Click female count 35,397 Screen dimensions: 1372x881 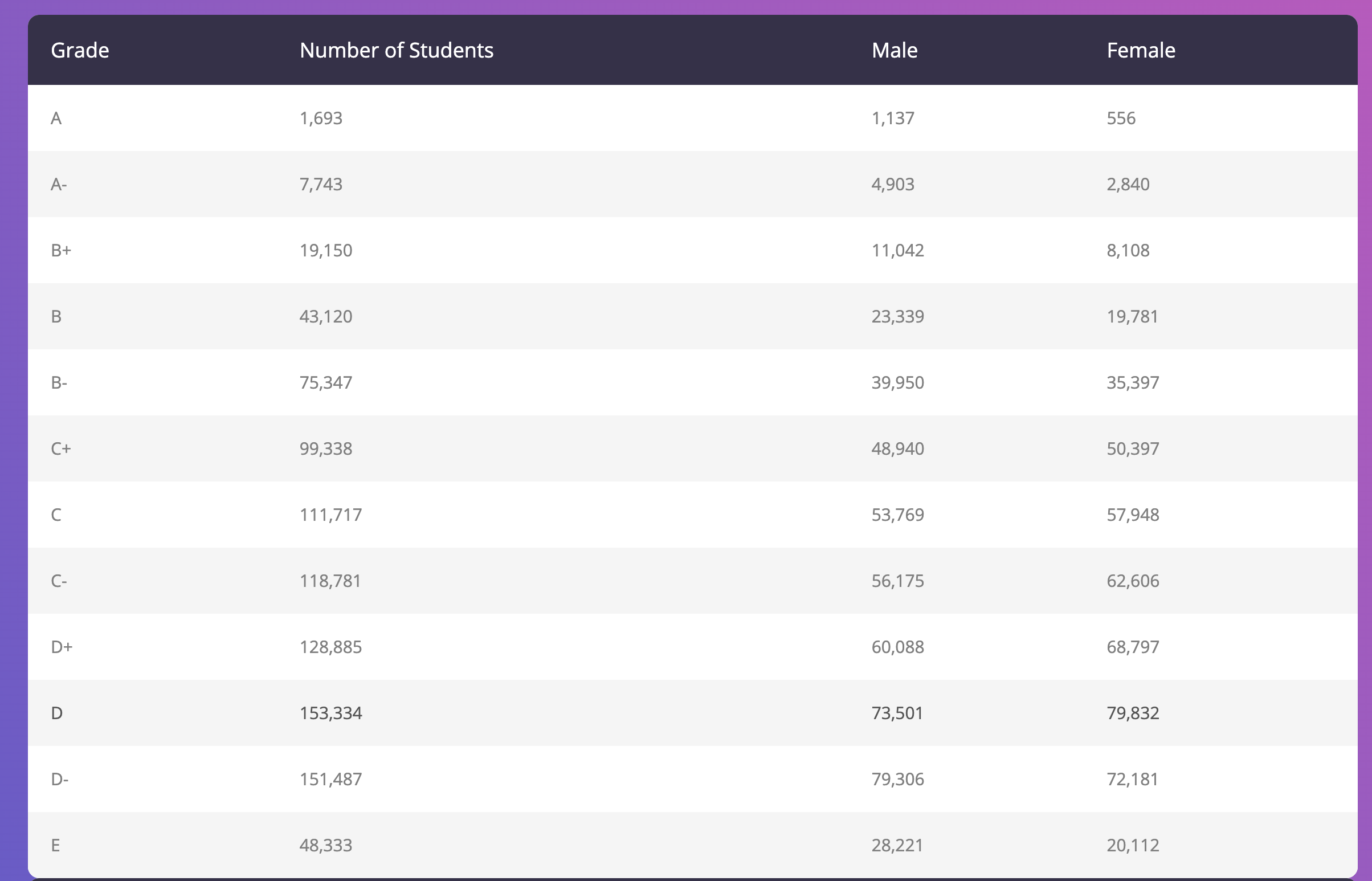[1133, 382]
